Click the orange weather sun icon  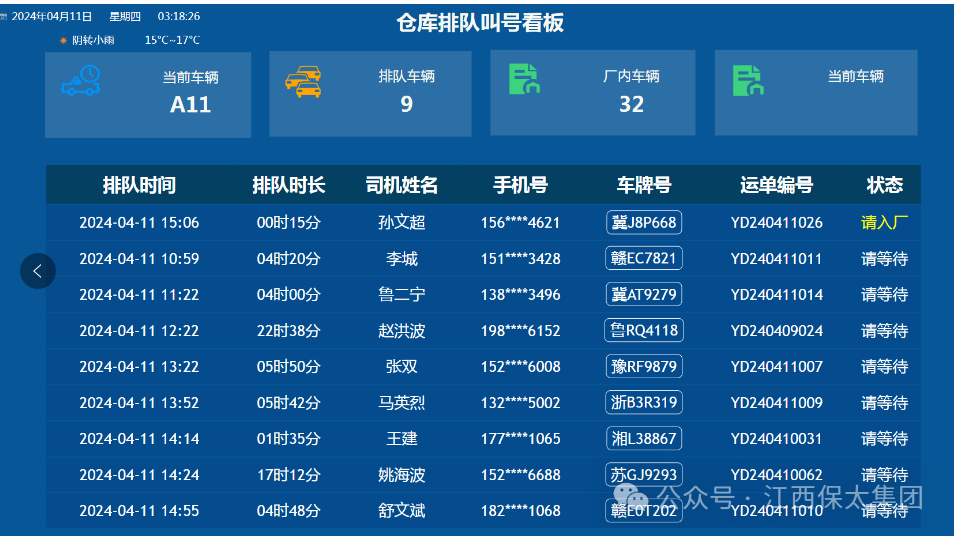point(63,41)
